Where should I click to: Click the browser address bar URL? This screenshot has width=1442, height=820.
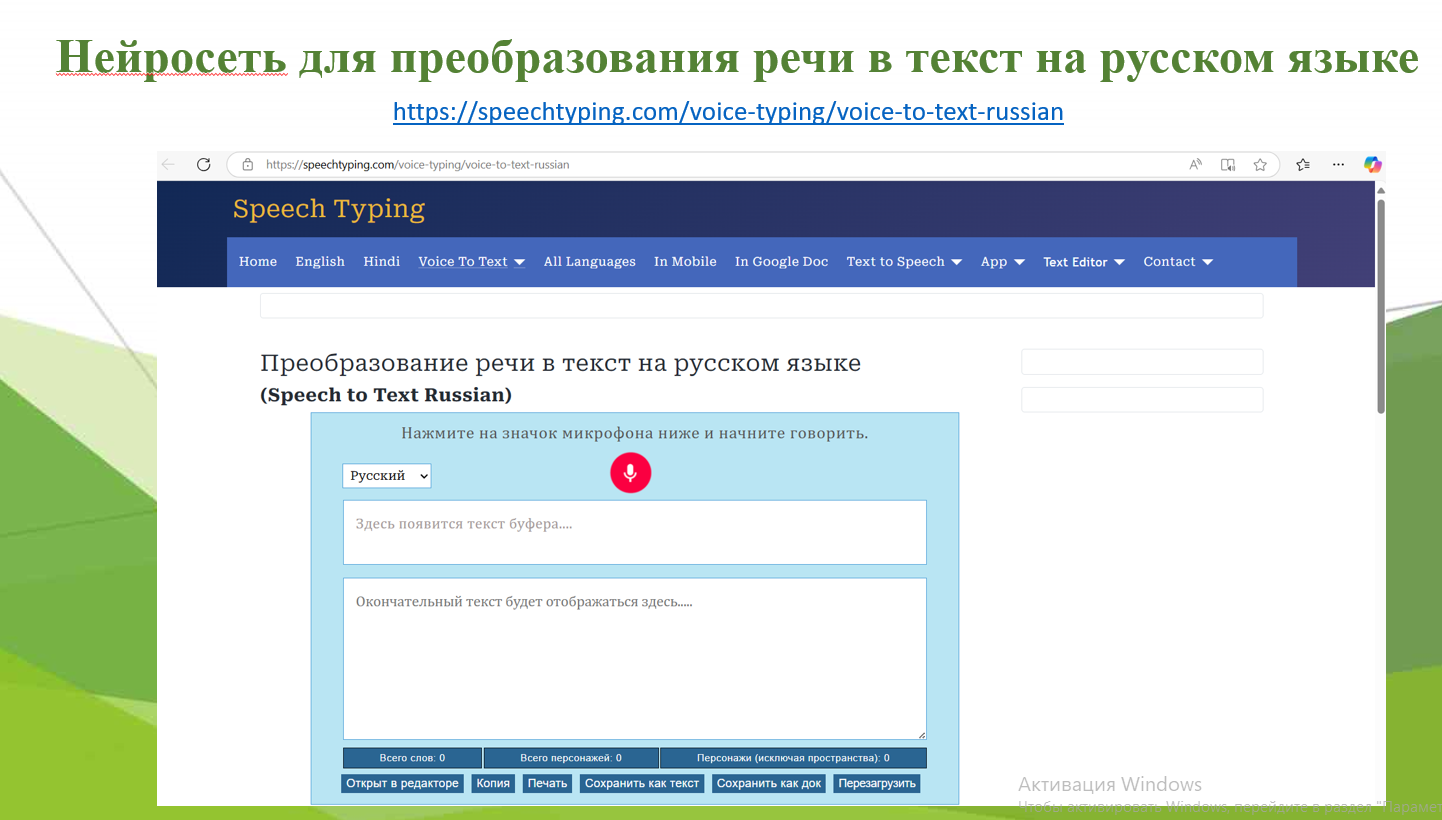(418, 164)
